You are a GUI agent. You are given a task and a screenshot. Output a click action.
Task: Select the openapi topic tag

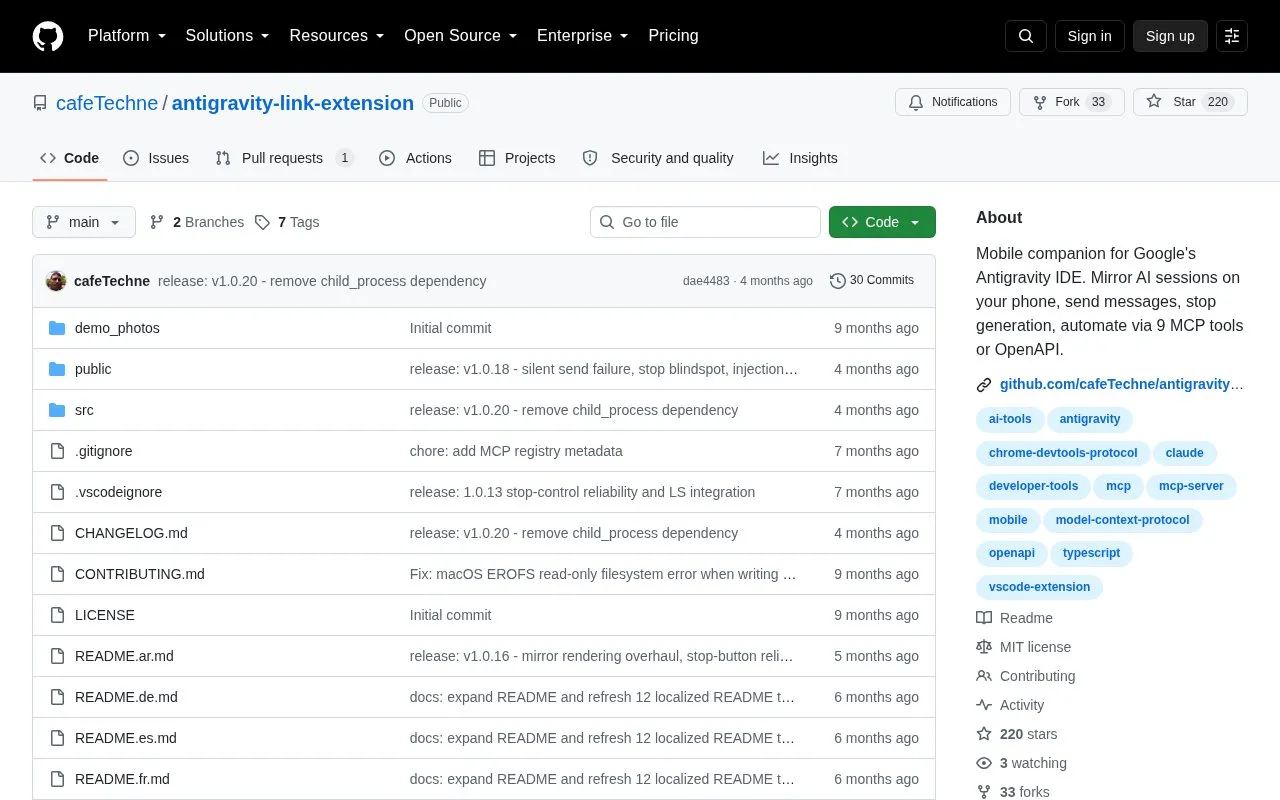1011,553
